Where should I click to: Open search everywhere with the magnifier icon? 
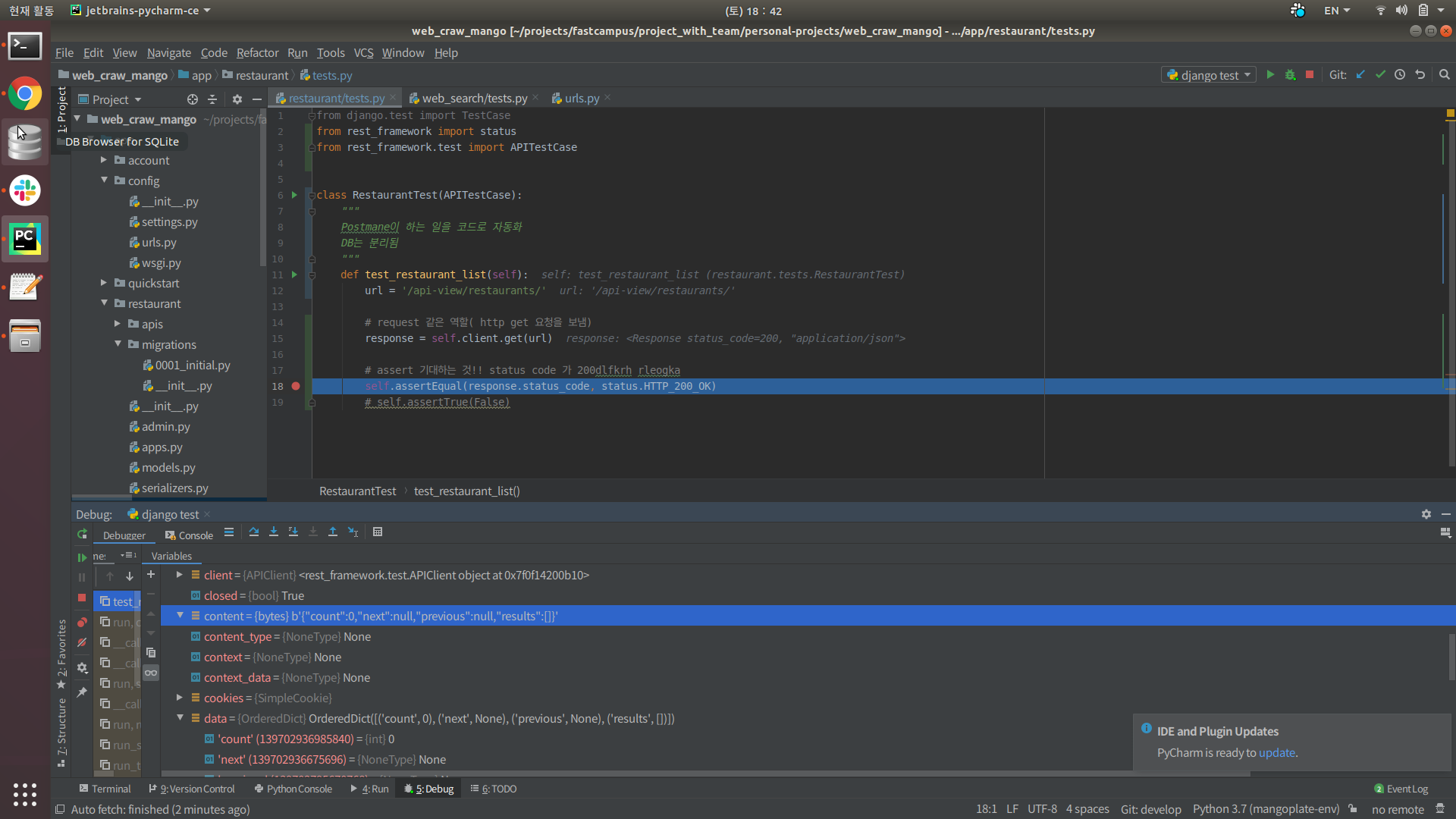tap(1443, 75)
